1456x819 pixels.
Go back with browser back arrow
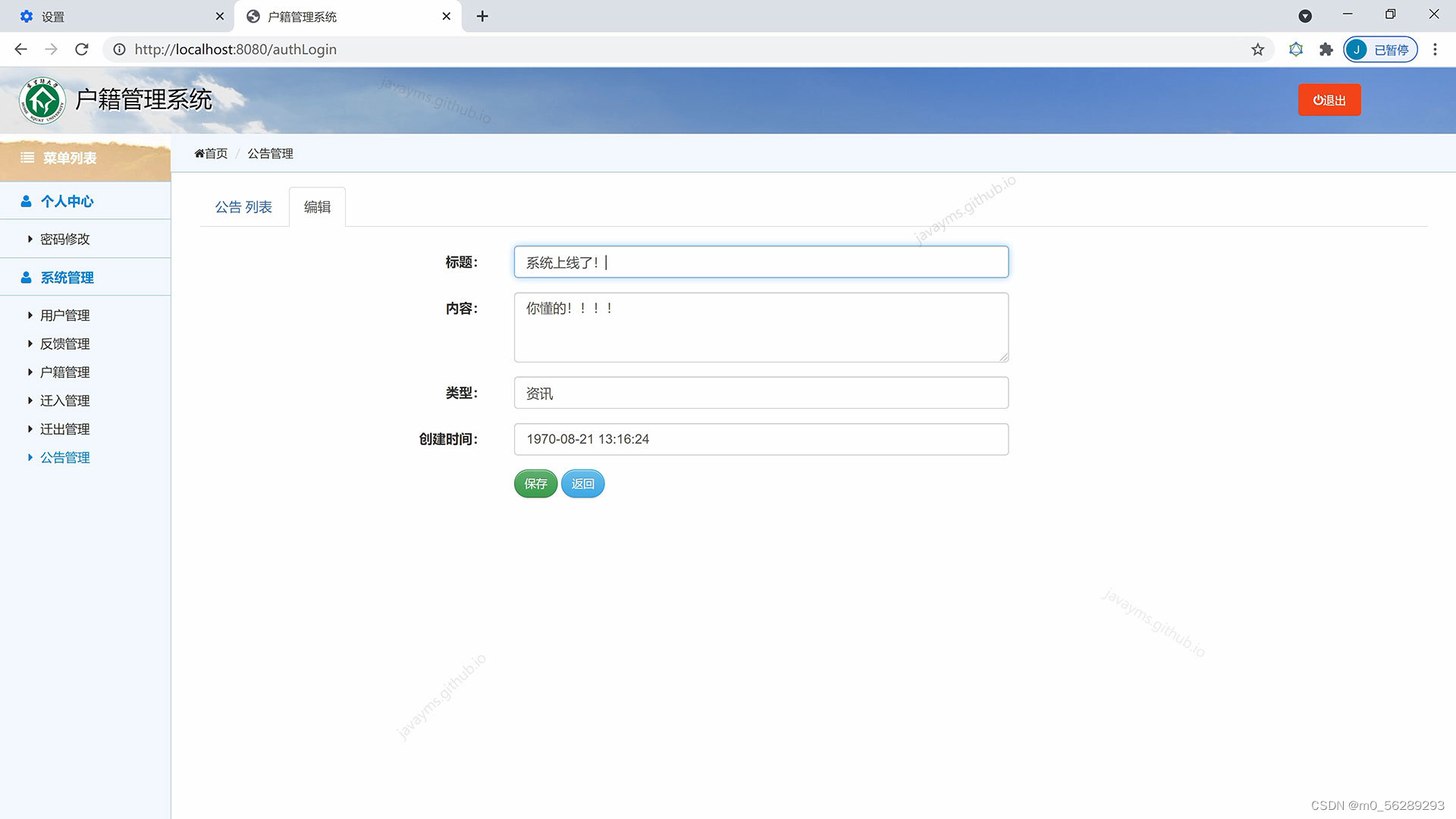pyautogui.click(x=21, y=49)
